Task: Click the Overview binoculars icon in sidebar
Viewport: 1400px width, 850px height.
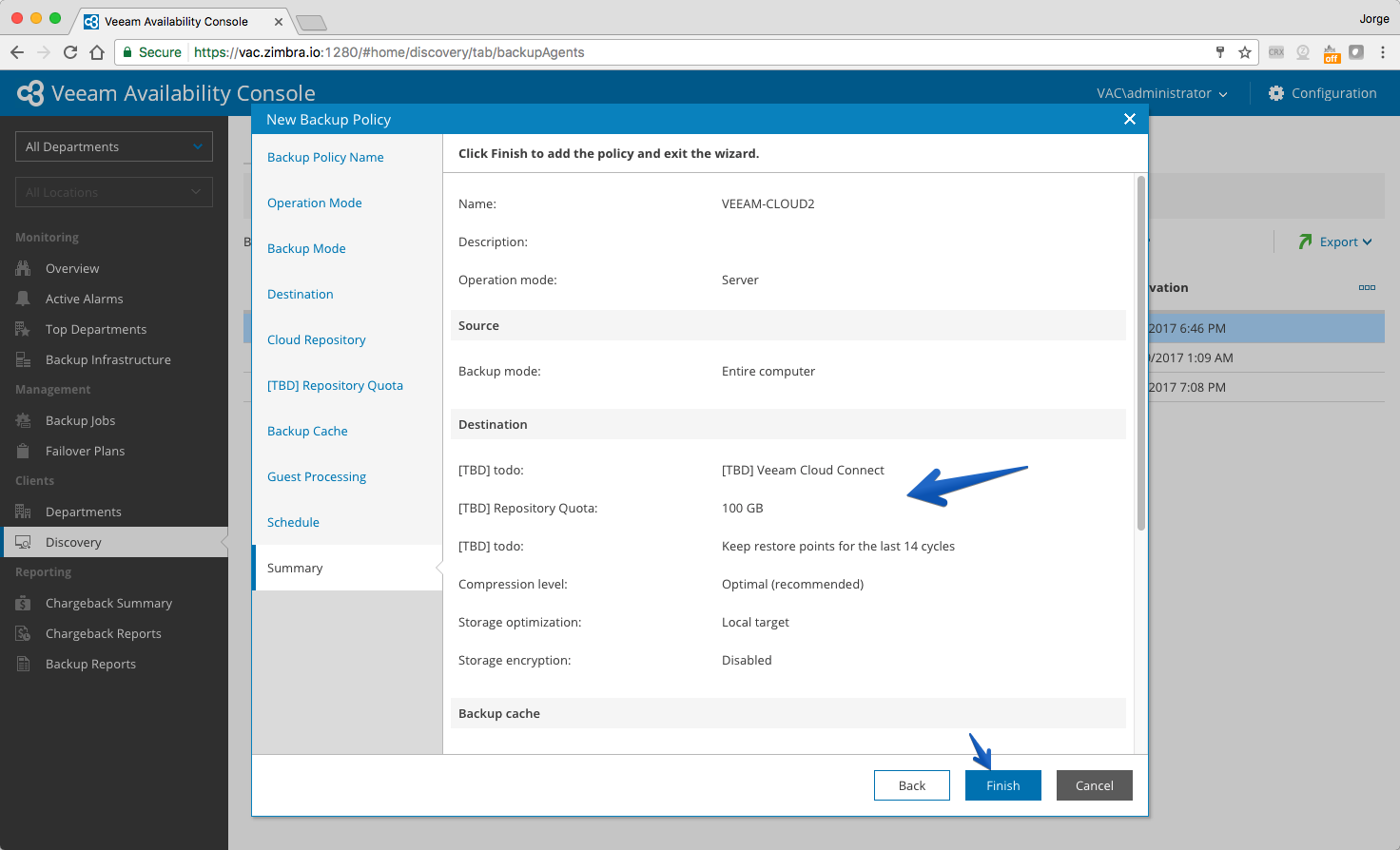Action: pos(23,268)
